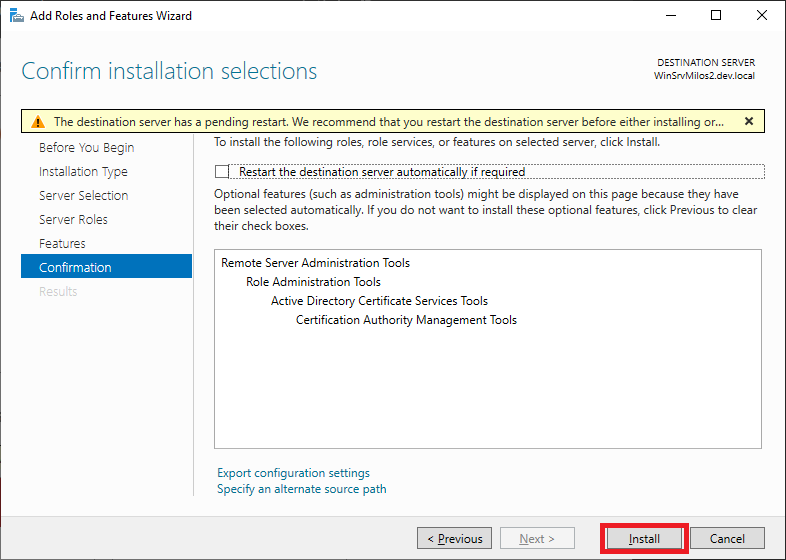Click the yellow warning triangle icon
Image resolution: width=786 pixels, height=560 pixels.
(x=38, y=122)
